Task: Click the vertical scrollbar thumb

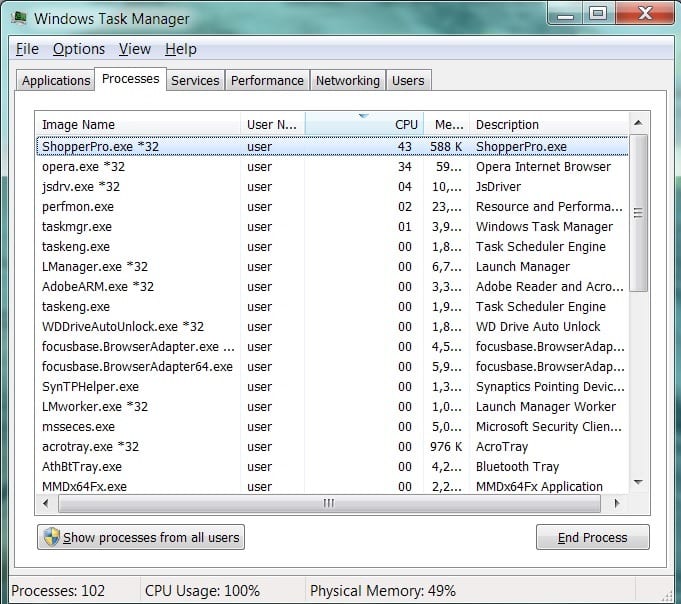Action: pos(638,213)
